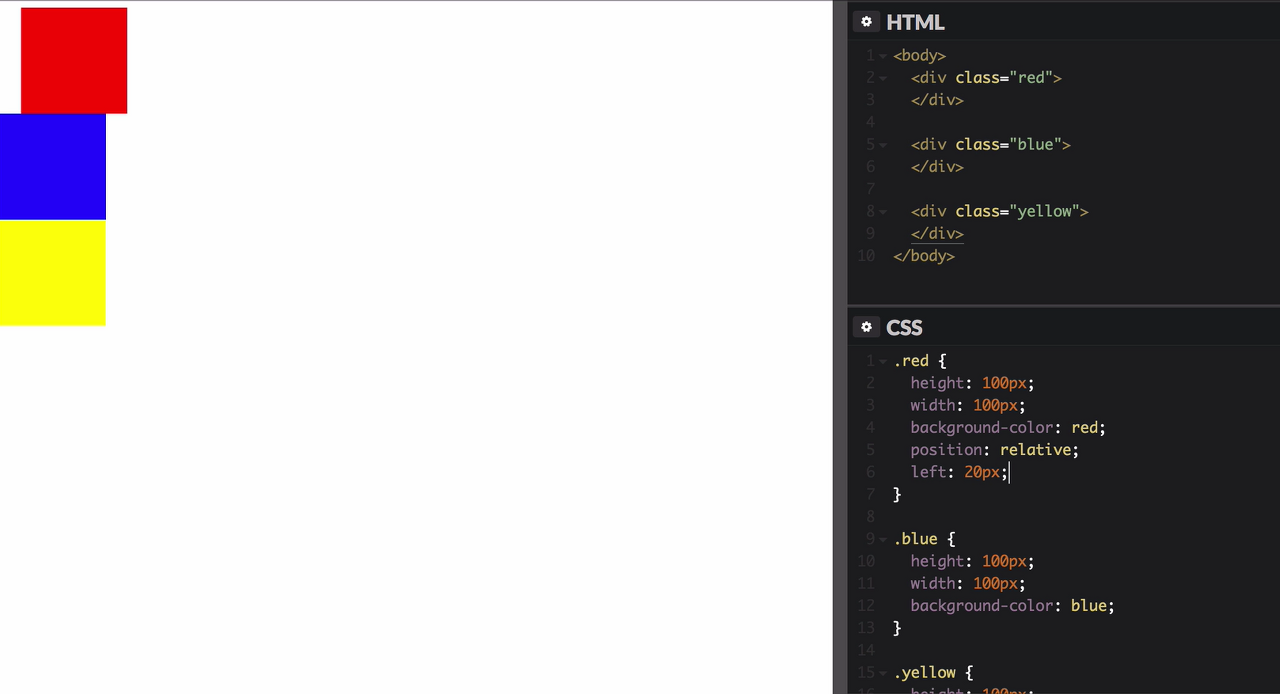The image size is (1280, 694).
Task: Click the closing </div> on HTML line 6
Action: [937, 167]
